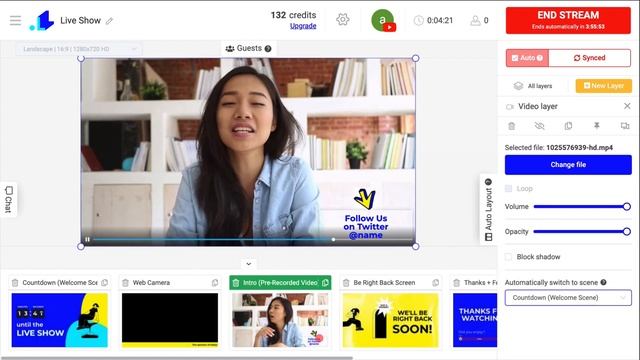The width and height of the screenshot is (640, 360).
Task: Duplicate the Web Camera scene
Action: (x=215, y=282)
